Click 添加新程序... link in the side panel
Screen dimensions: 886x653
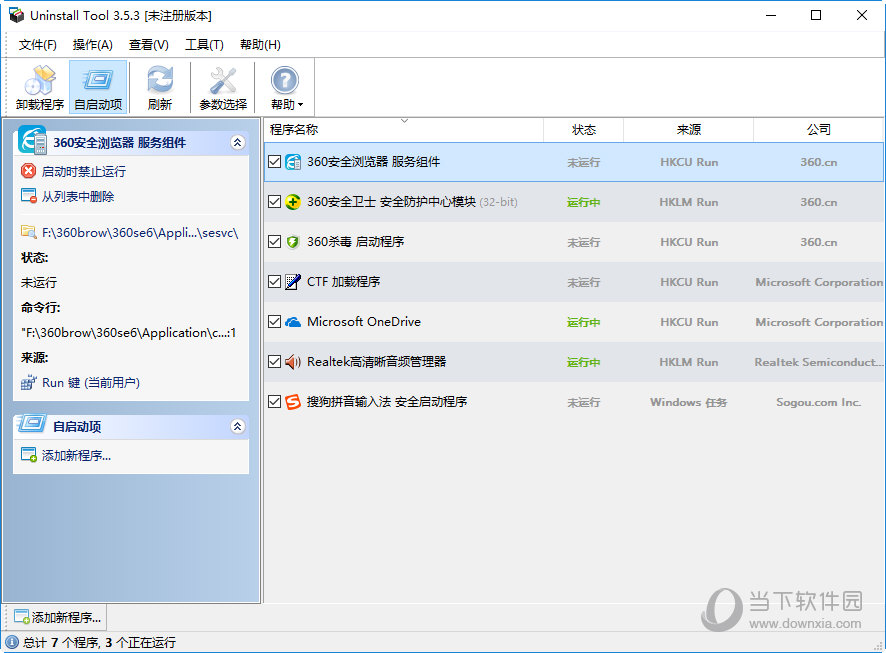[76, 455]
